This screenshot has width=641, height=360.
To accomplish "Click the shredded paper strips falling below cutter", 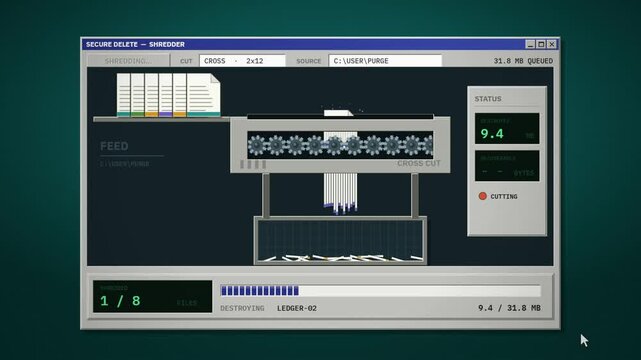I will [x=341, y=193].
